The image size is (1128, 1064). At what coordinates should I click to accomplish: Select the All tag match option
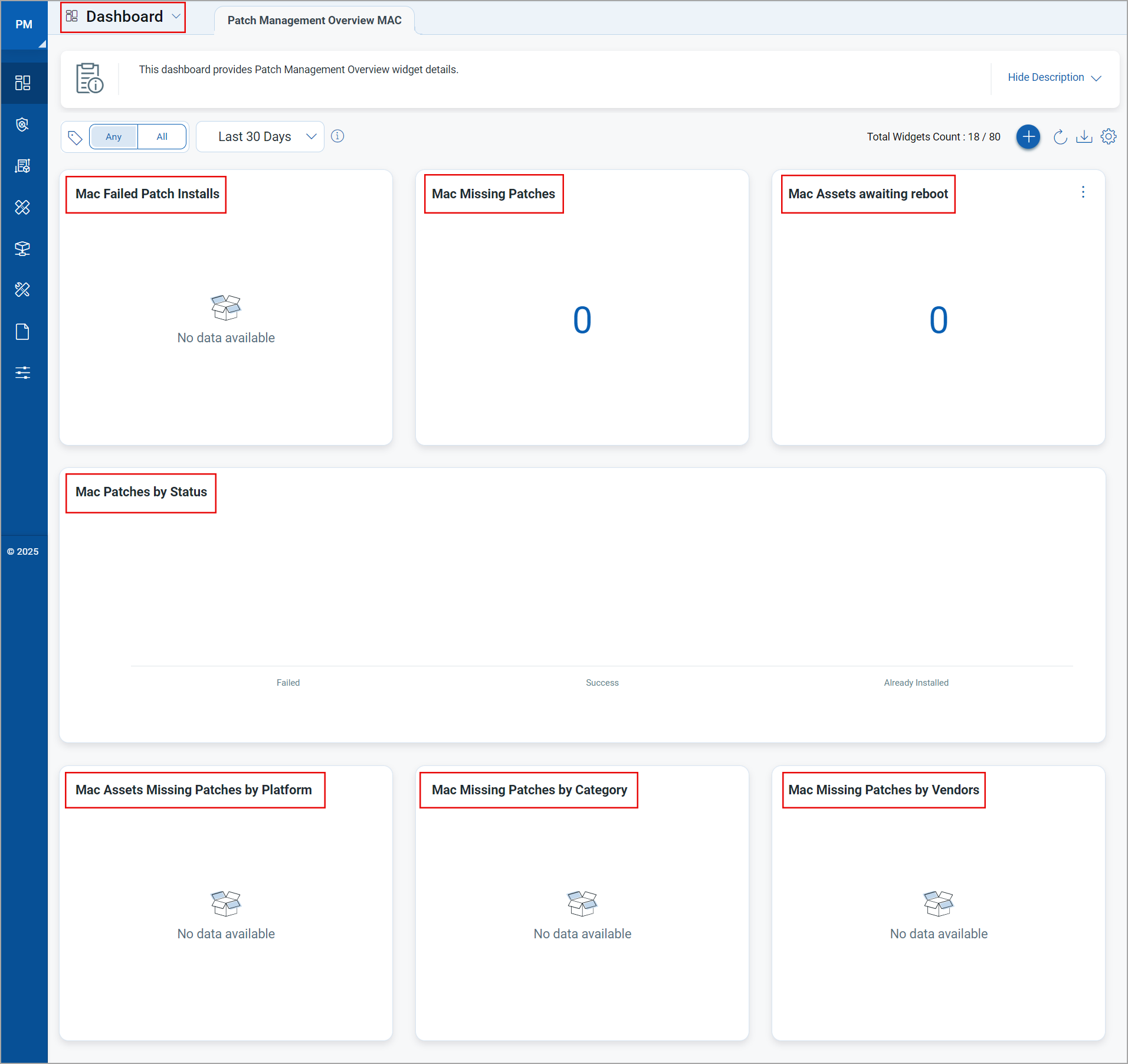162,137
